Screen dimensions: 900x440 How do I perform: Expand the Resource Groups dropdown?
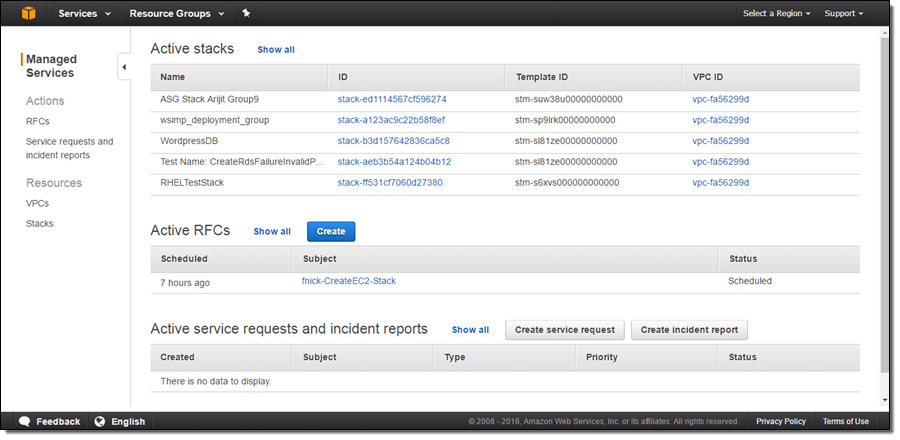coord(176,14)
